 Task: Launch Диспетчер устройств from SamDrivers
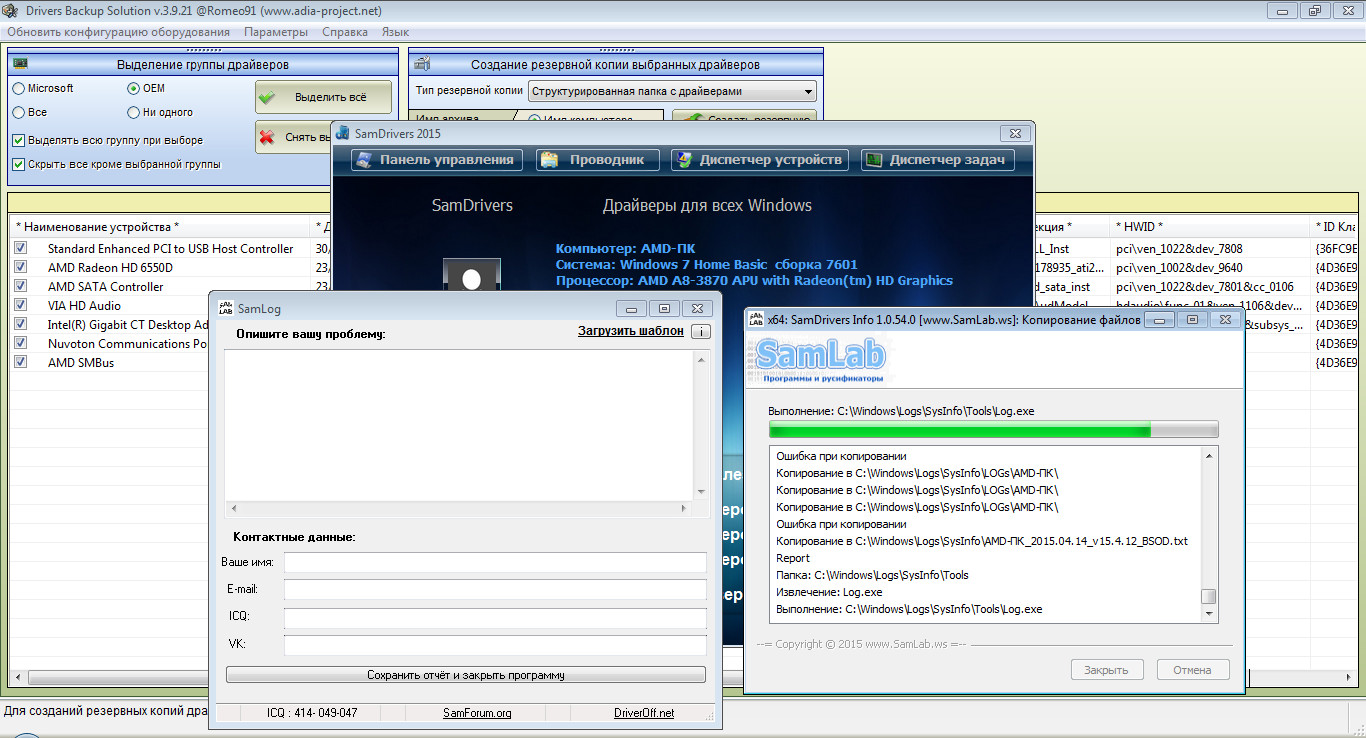point(760,159)
